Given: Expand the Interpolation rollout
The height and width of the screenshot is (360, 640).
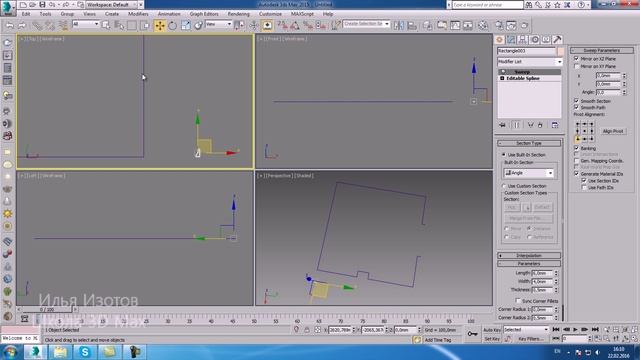Looking at the screenshot, I should pyautogui.click(x=529, y=256).
